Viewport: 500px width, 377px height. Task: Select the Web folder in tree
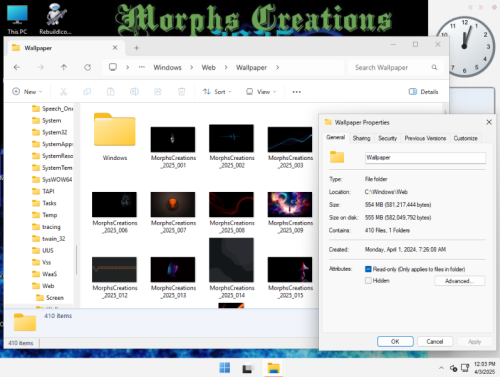click(x=48, y=286)
